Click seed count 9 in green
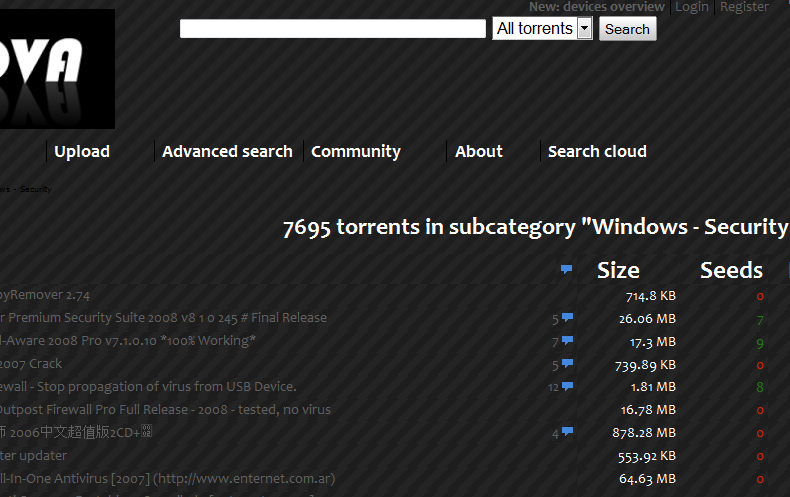This screenshot has height=497, width=790. (760, 343)
